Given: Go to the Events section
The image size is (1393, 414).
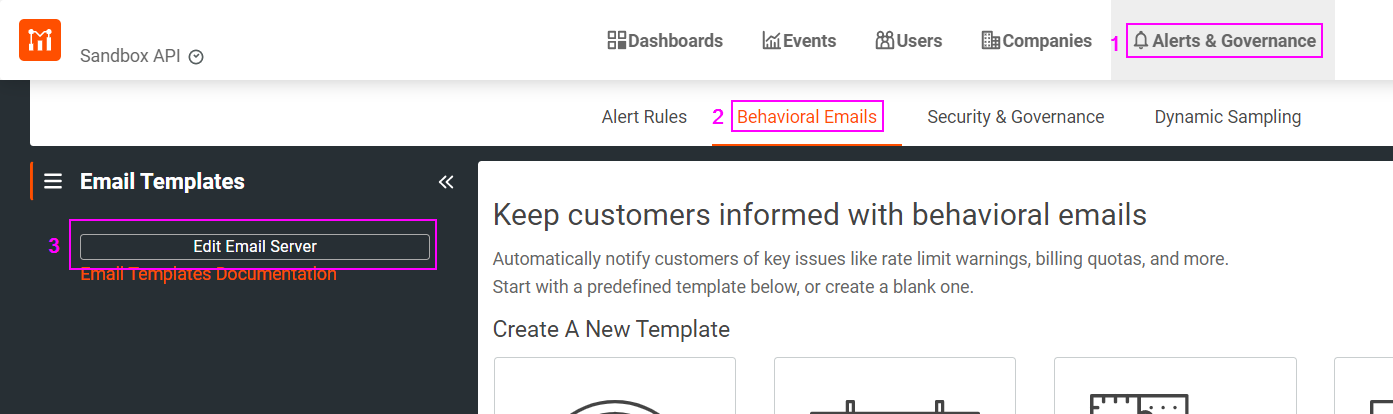Looking at the screenshot, I should 799,41.
